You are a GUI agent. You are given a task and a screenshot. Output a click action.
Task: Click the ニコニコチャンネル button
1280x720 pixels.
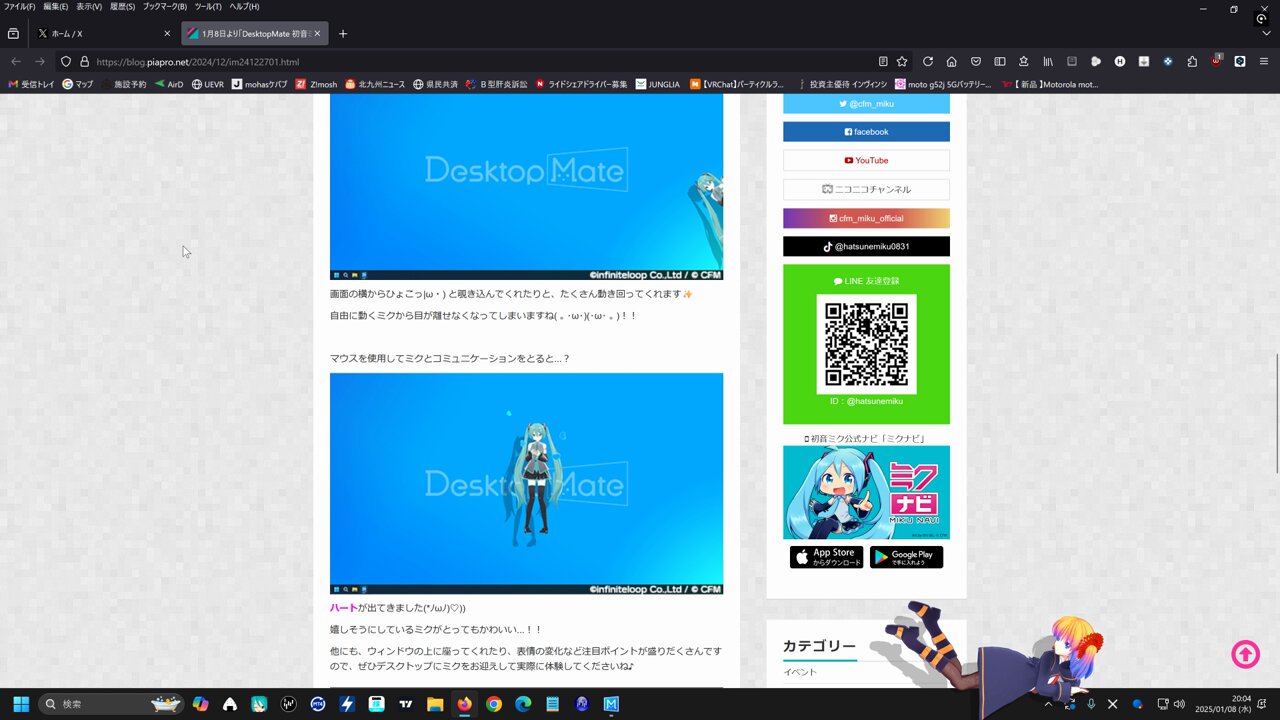point(866,189)
